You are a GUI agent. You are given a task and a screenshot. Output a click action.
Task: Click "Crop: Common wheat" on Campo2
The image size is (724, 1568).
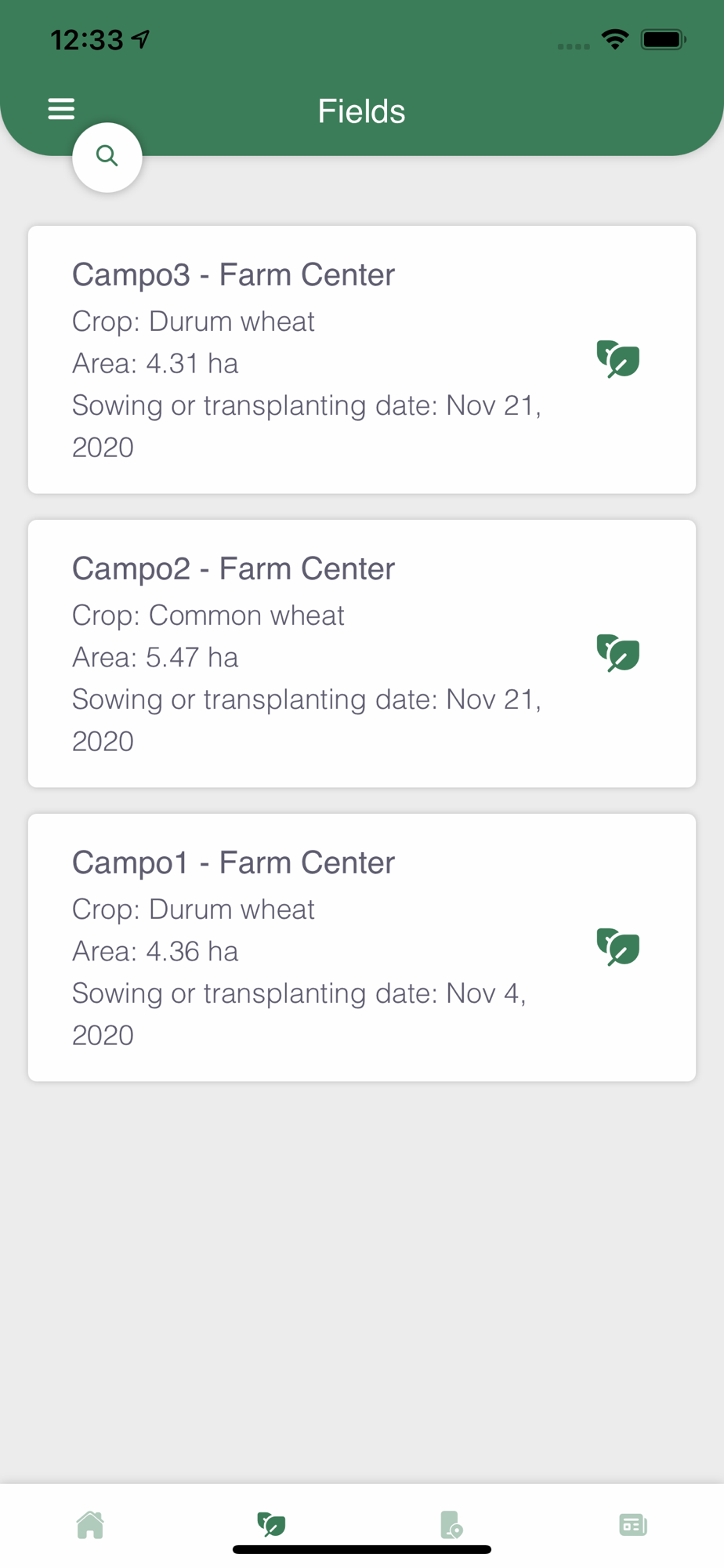208,615
